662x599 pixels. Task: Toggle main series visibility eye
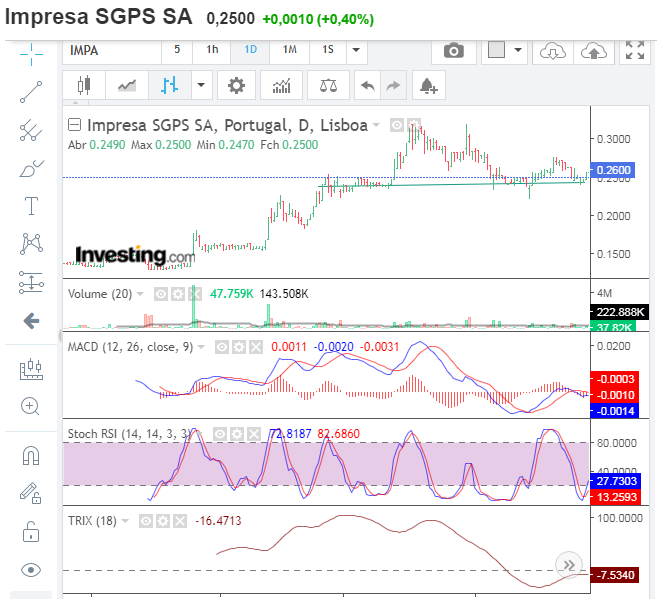pos(396,125)
